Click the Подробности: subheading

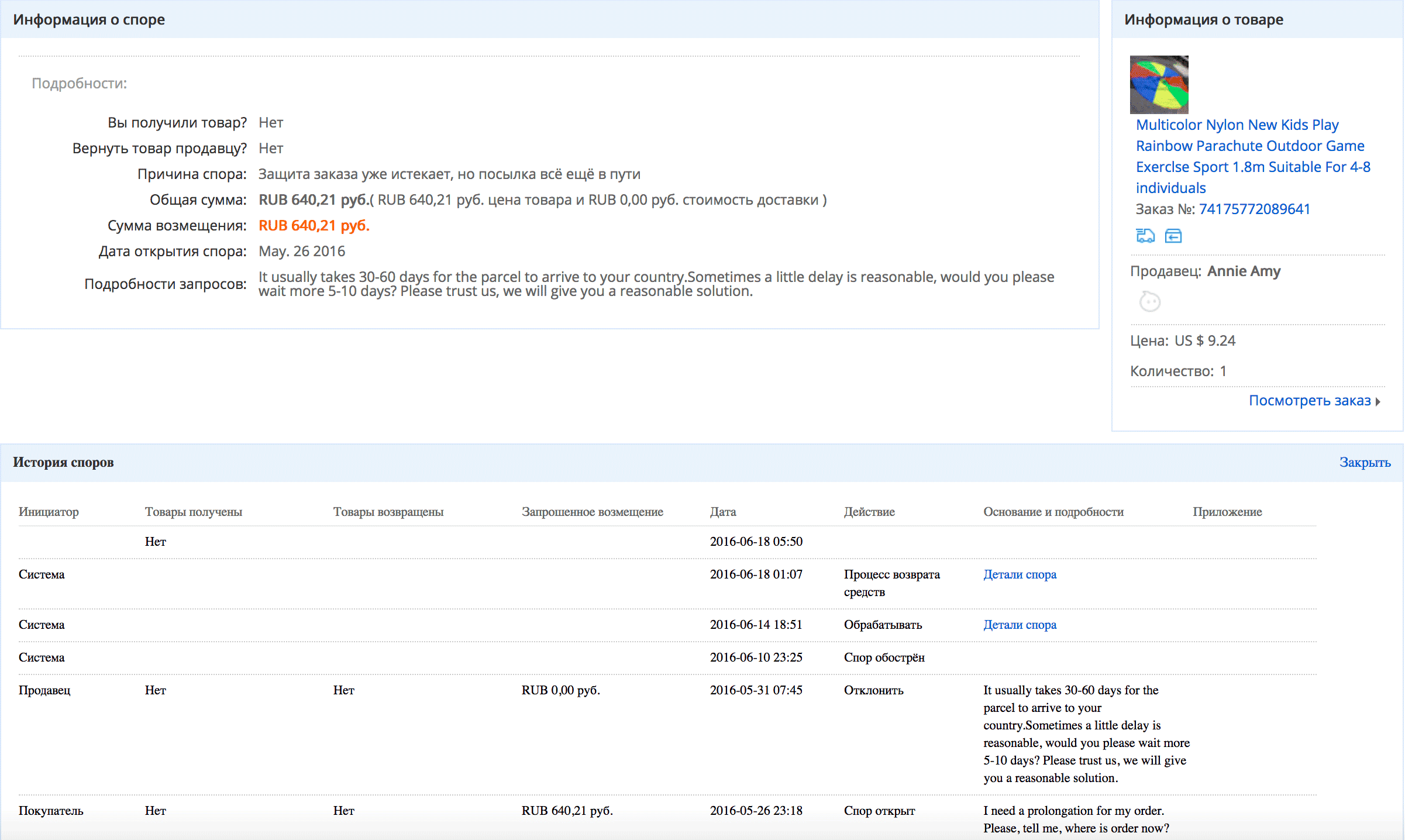[x=79, y=83]
